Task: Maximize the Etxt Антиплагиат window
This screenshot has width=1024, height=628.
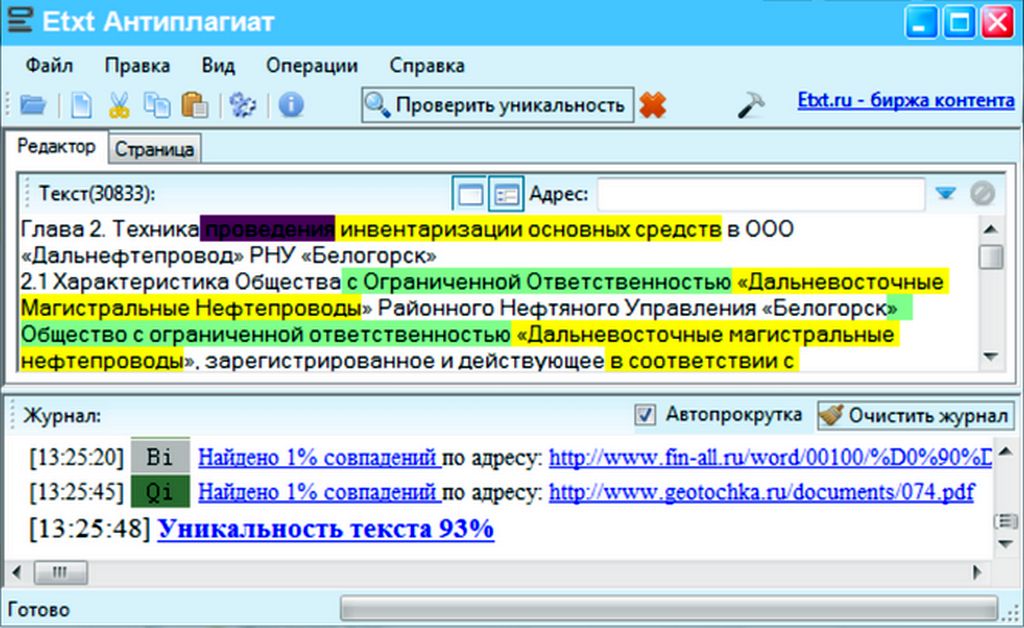Action: (960, 22)
